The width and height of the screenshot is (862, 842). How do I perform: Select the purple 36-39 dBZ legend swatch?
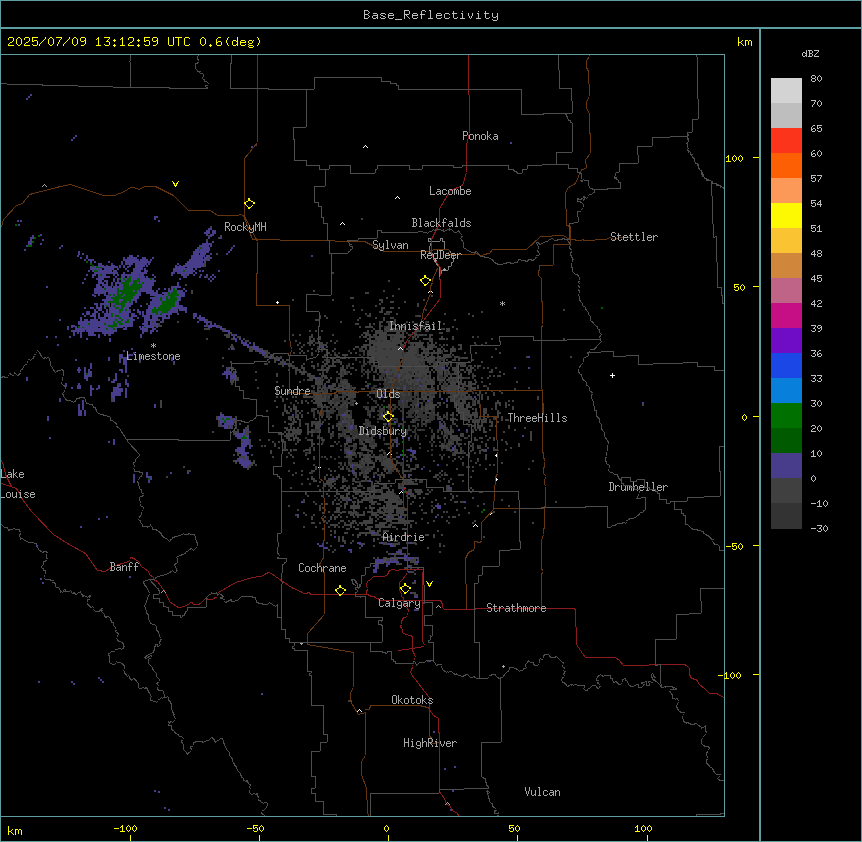point(786,341)
